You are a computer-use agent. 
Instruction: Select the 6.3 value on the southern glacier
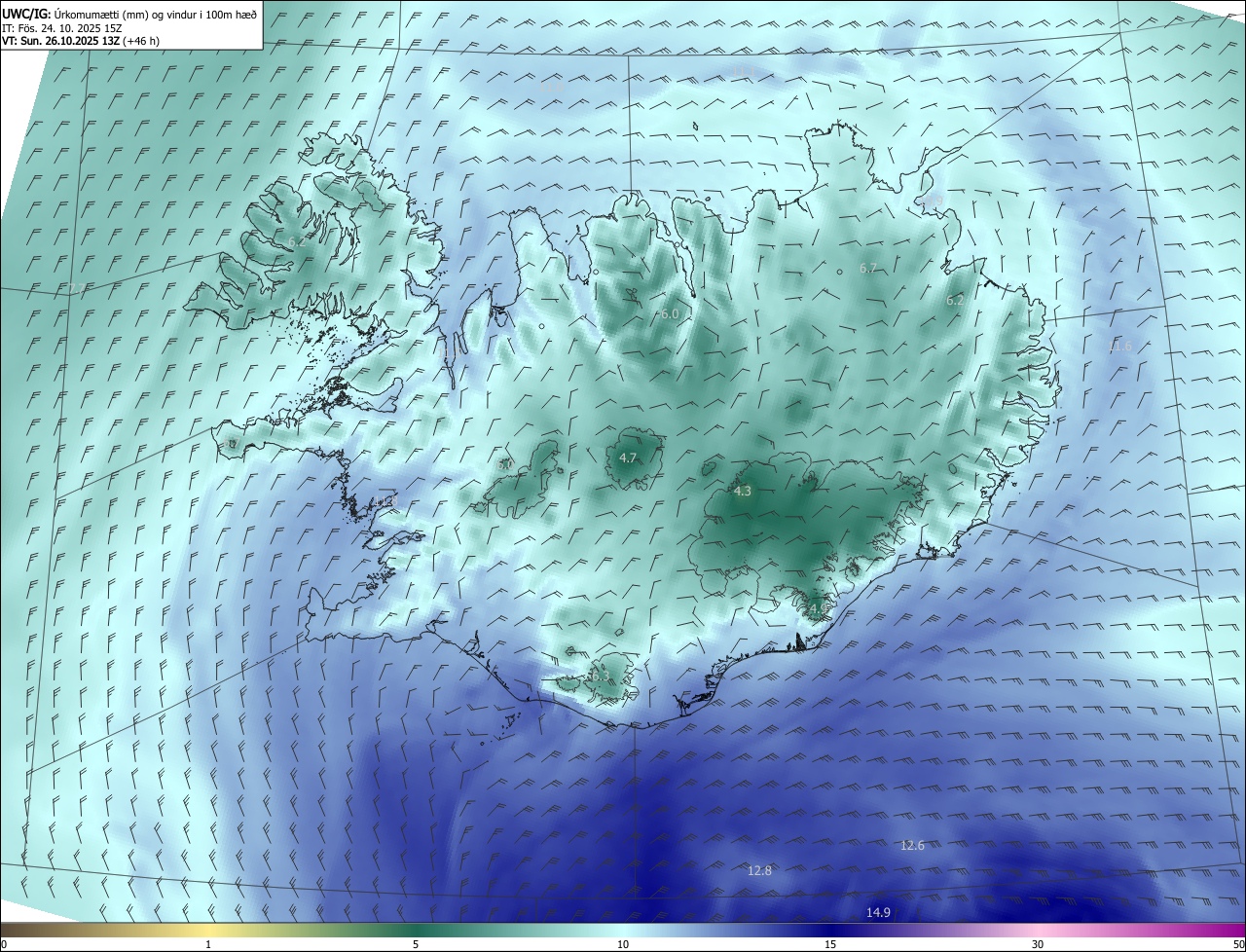click(600, 676)
